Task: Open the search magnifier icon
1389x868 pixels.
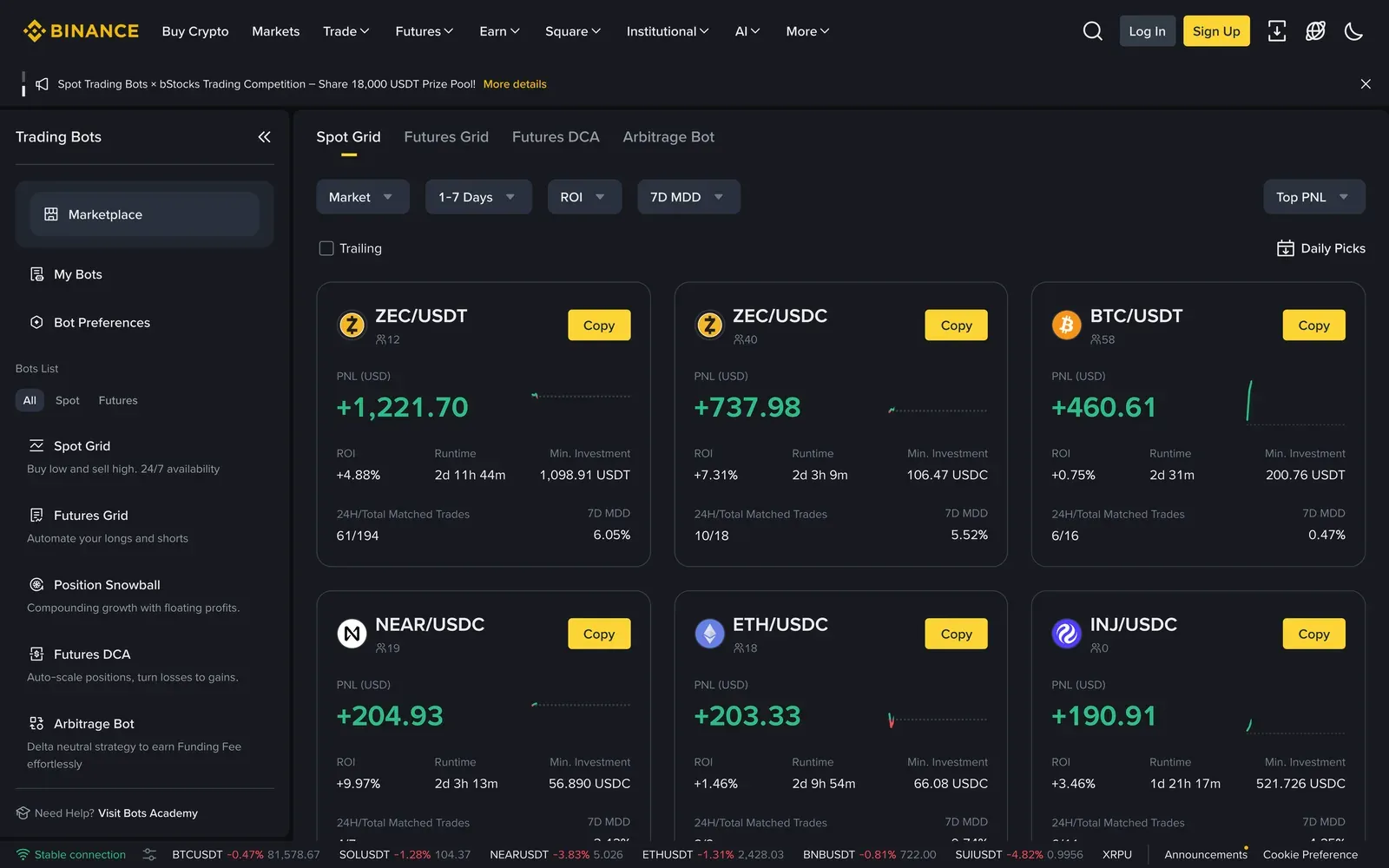Action: coord(1093,31)
